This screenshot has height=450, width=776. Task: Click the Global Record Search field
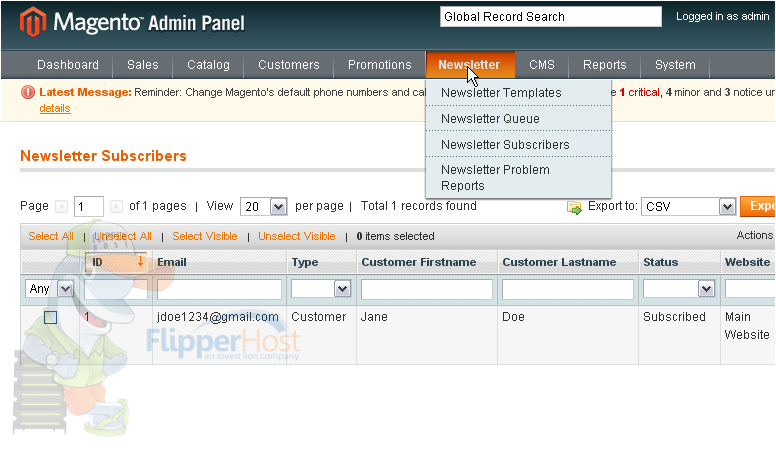(x=551, y=17)
